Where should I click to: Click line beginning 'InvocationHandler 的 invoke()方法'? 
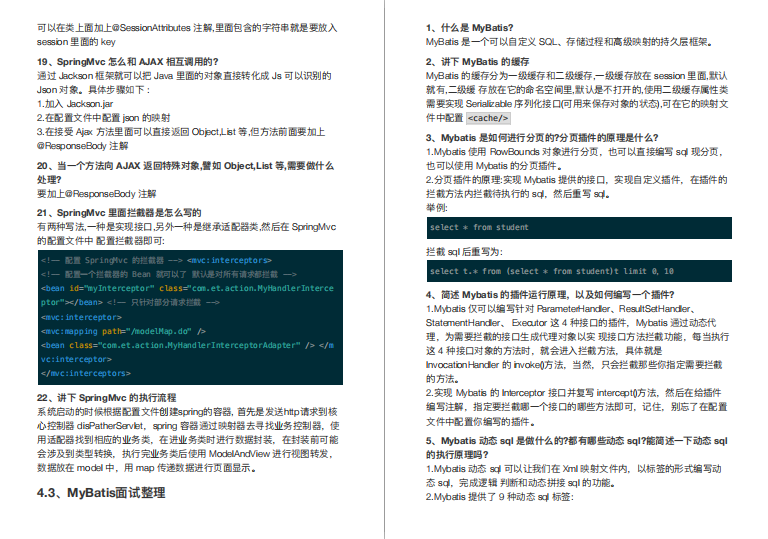point(574,365)
